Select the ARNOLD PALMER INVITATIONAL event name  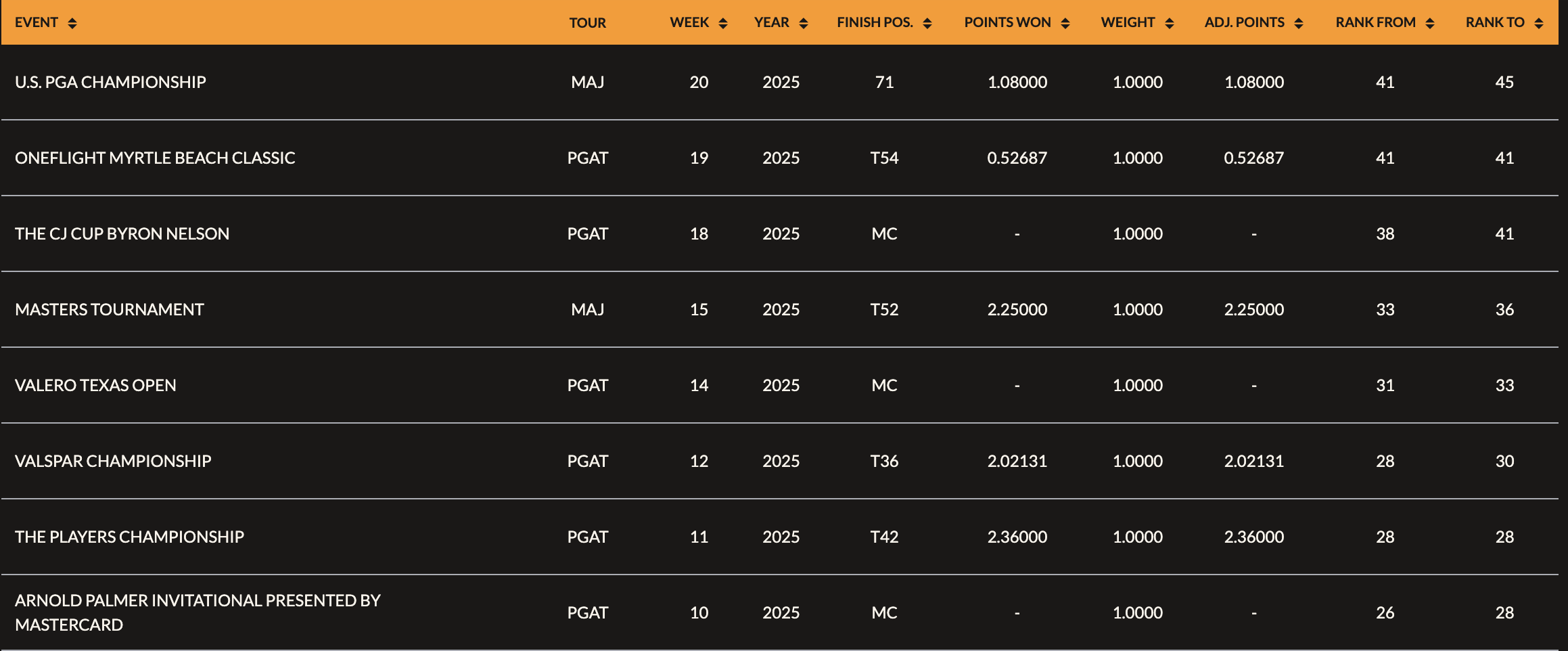coord(198,612)
